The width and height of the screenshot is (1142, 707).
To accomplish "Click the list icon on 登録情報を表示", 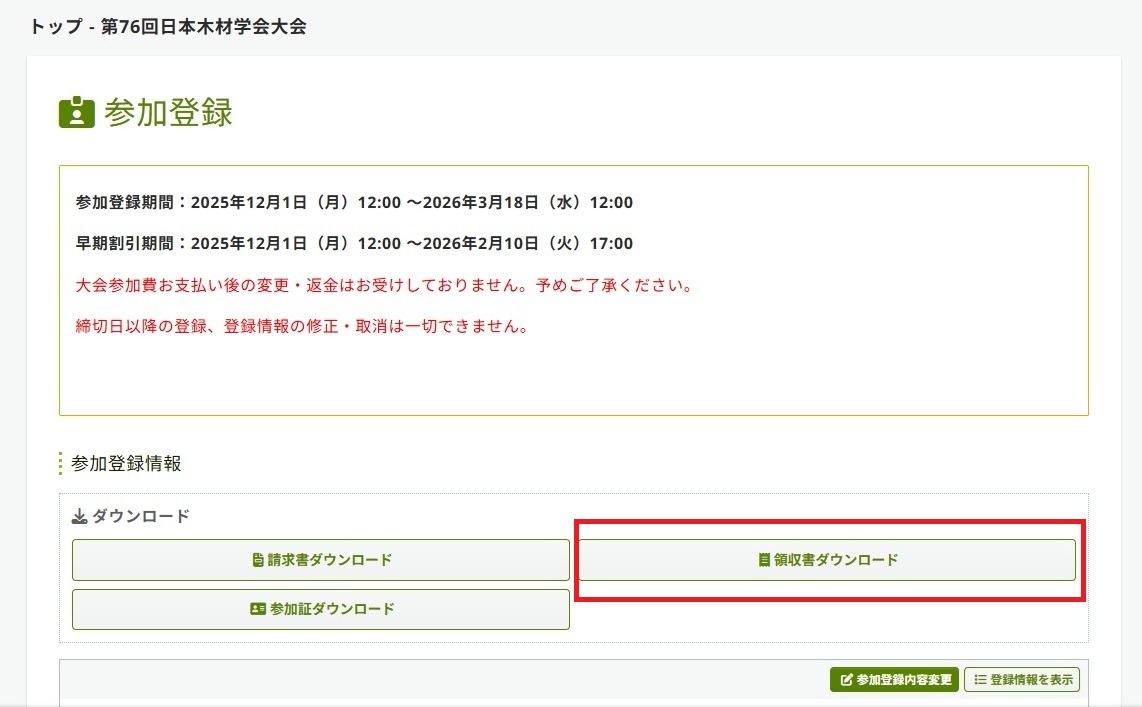I will click(x=980, y=680).
